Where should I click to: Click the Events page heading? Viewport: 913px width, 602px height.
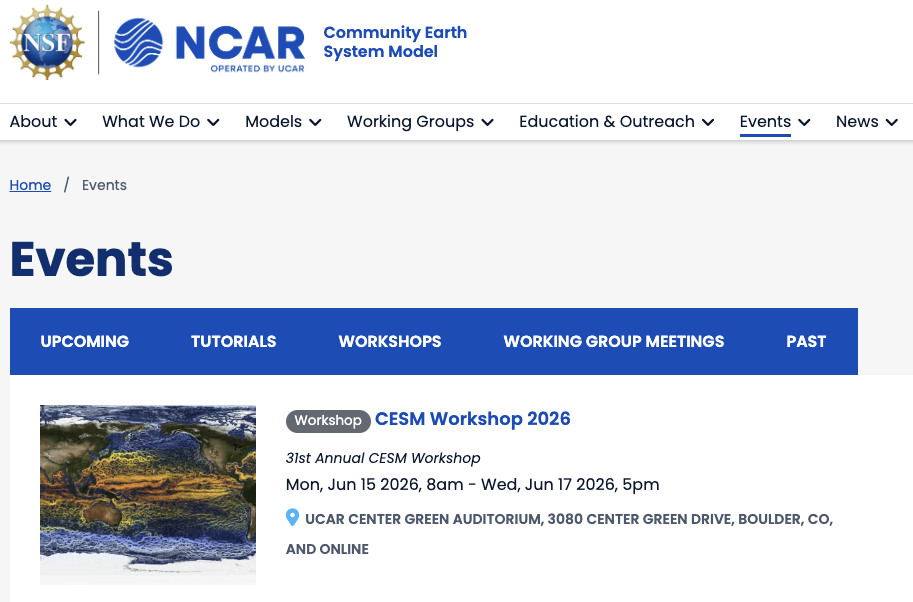pos(91,259)
